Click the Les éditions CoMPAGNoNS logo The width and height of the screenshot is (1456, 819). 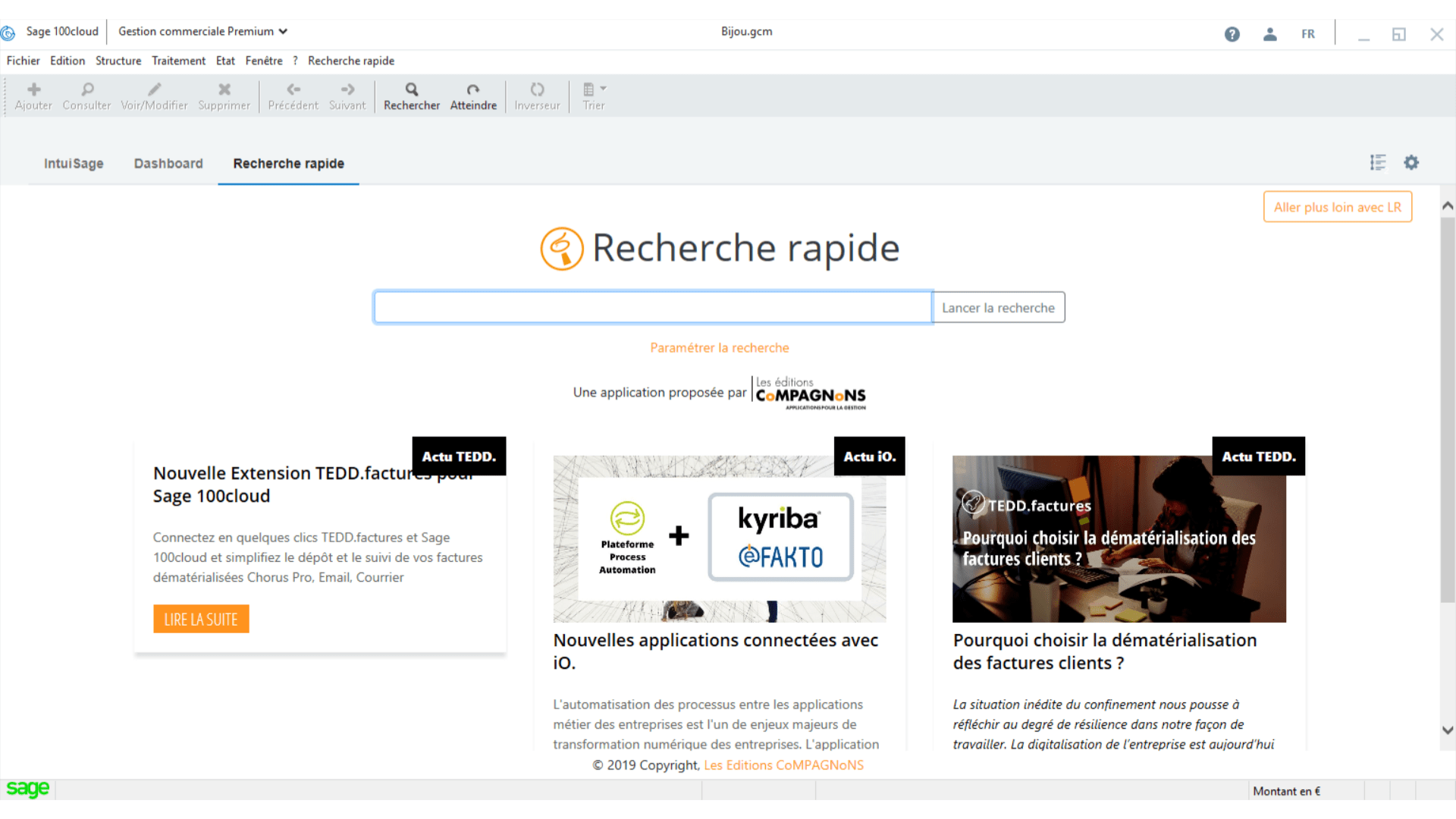coord(810,393)
